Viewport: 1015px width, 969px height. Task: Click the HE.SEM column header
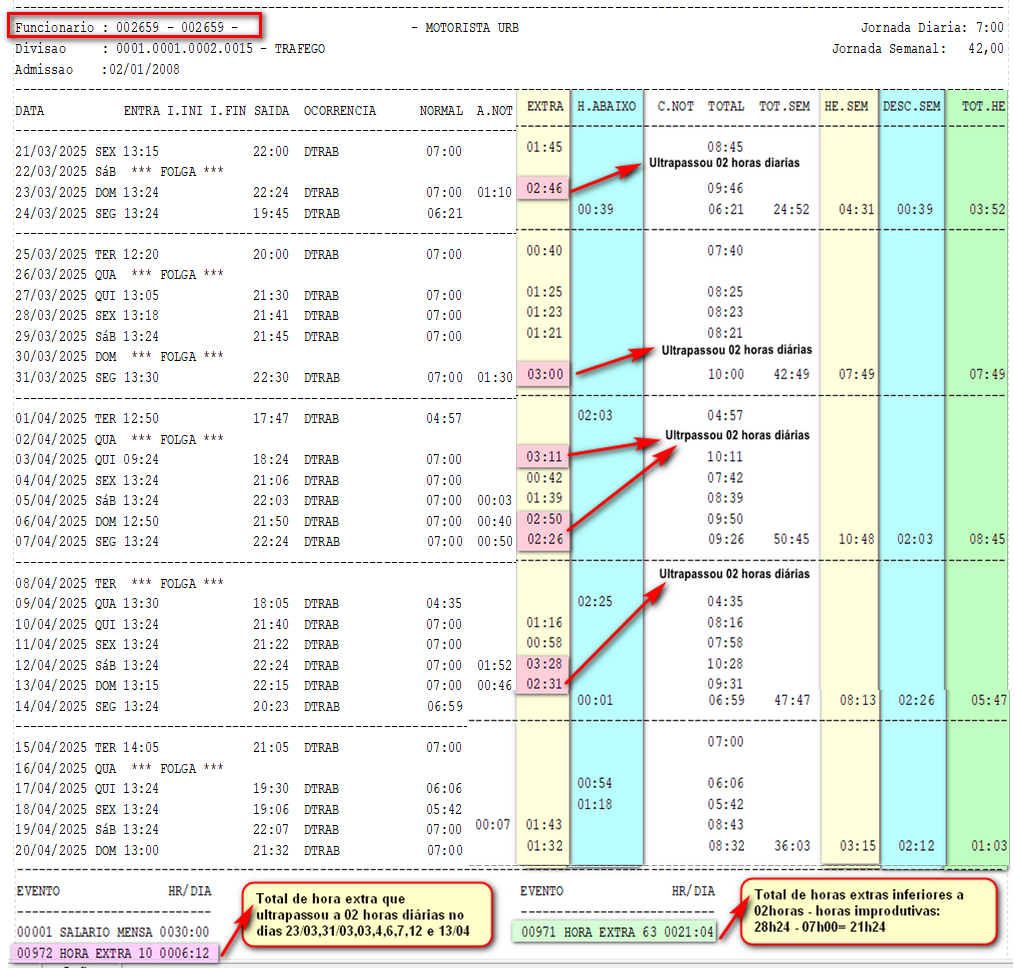pyautogui.click(x=846, y=106)
